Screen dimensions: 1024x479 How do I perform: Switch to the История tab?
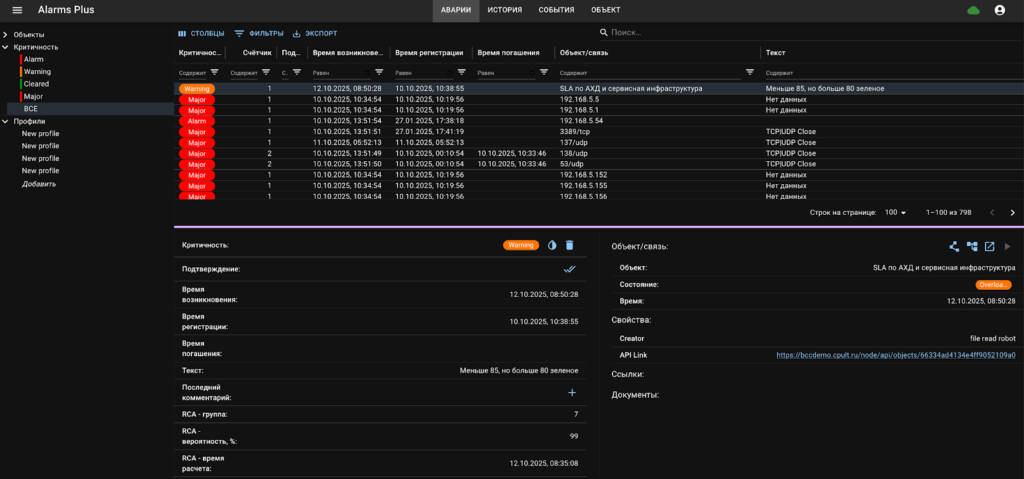pos(504,10)
